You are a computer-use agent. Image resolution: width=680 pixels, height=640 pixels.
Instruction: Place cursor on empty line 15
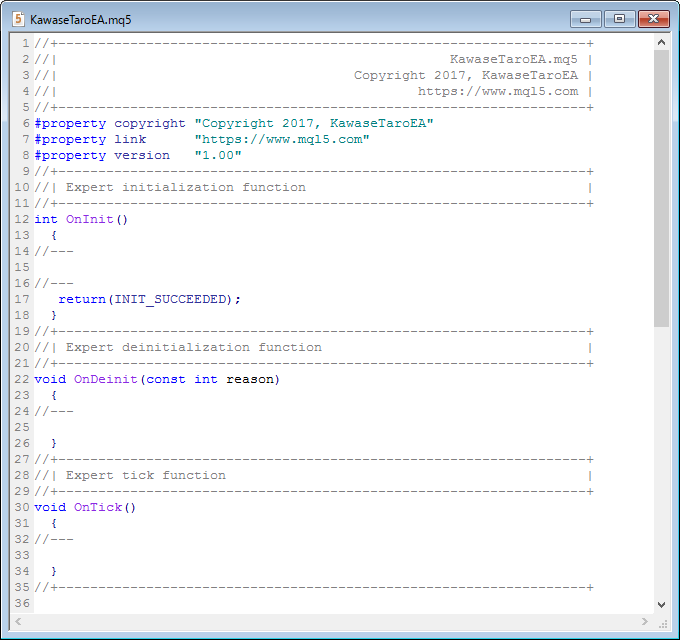200,267
